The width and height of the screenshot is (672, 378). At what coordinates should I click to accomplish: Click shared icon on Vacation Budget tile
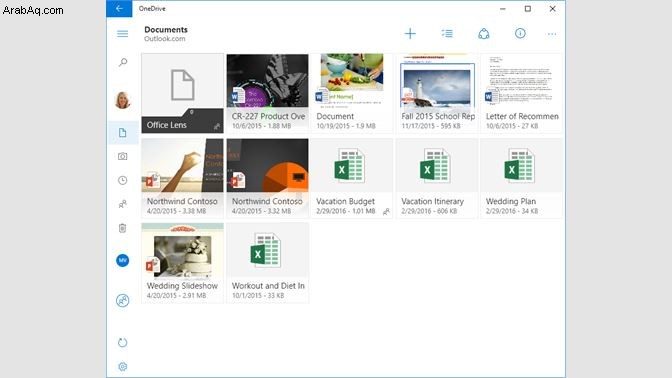tap(386, 212)
